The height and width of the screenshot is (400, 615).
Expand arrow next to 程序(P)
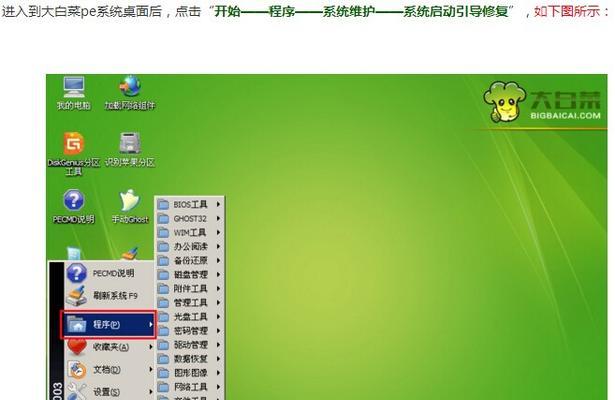coord(150,324)
